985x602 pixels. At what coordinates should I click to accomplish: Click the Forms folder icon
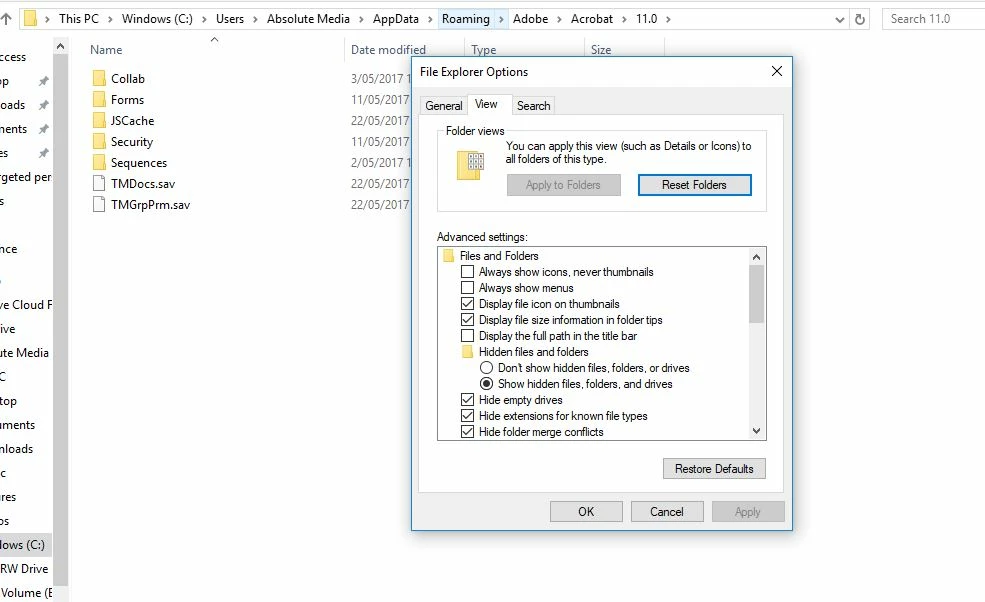(x=99, y=99)
